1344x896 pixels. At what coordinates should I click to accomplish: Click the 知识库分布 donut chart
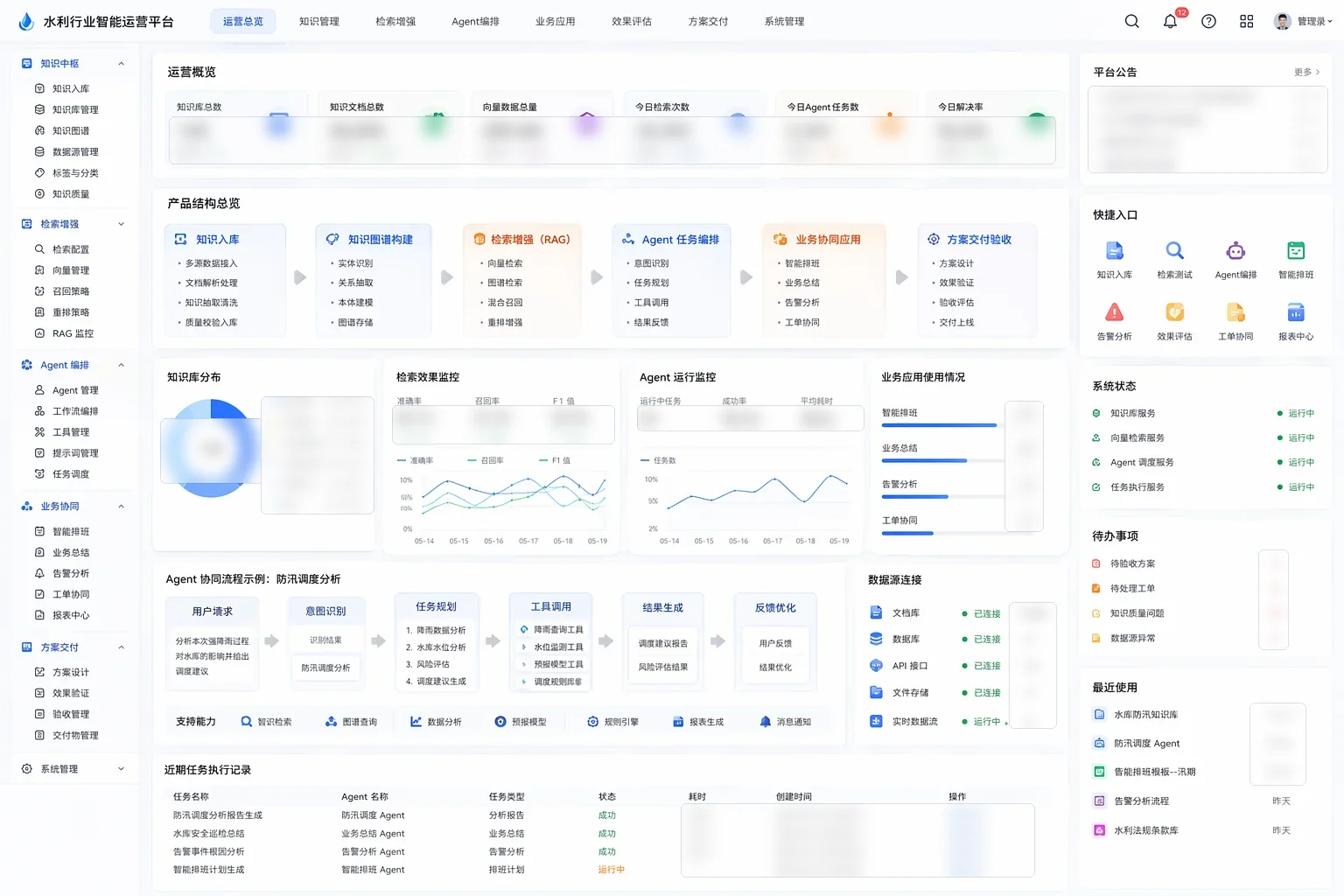[211, 448]
